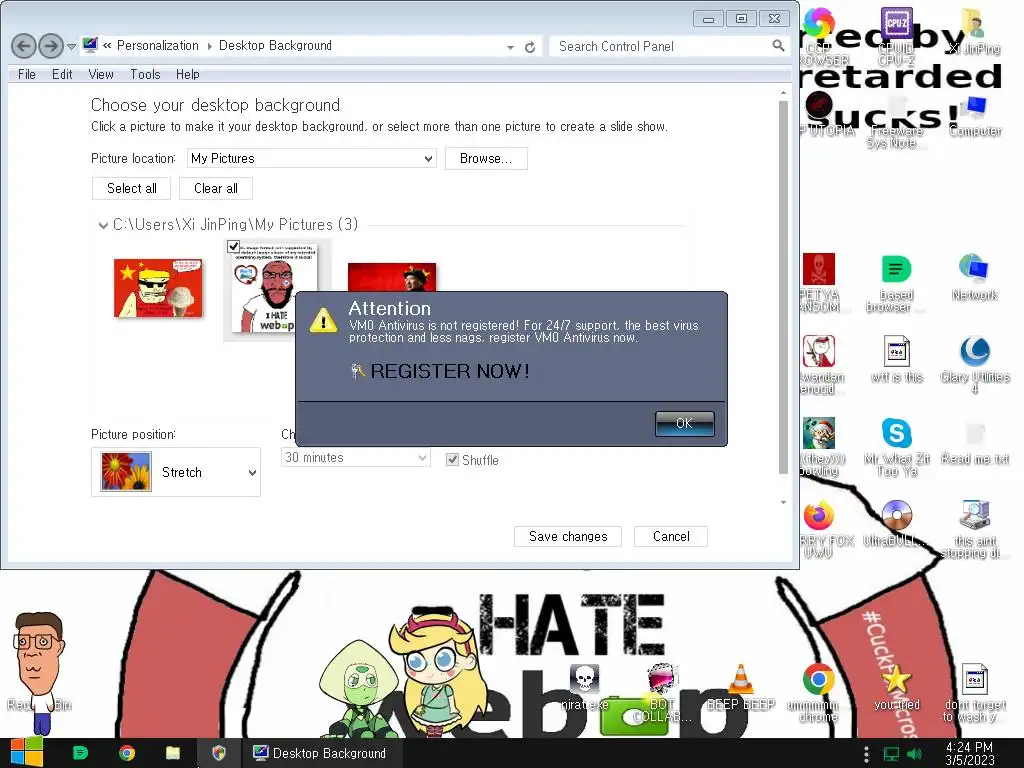Select the njrat.exe skull icon

coord(584,688)
